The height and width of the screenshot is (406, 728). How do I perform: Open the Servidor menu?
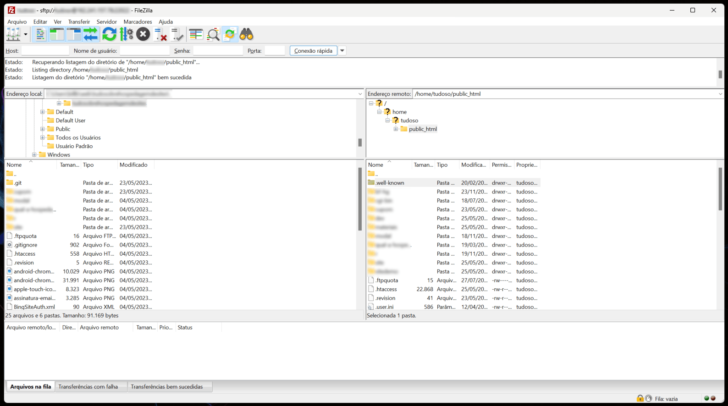[106, 21]
